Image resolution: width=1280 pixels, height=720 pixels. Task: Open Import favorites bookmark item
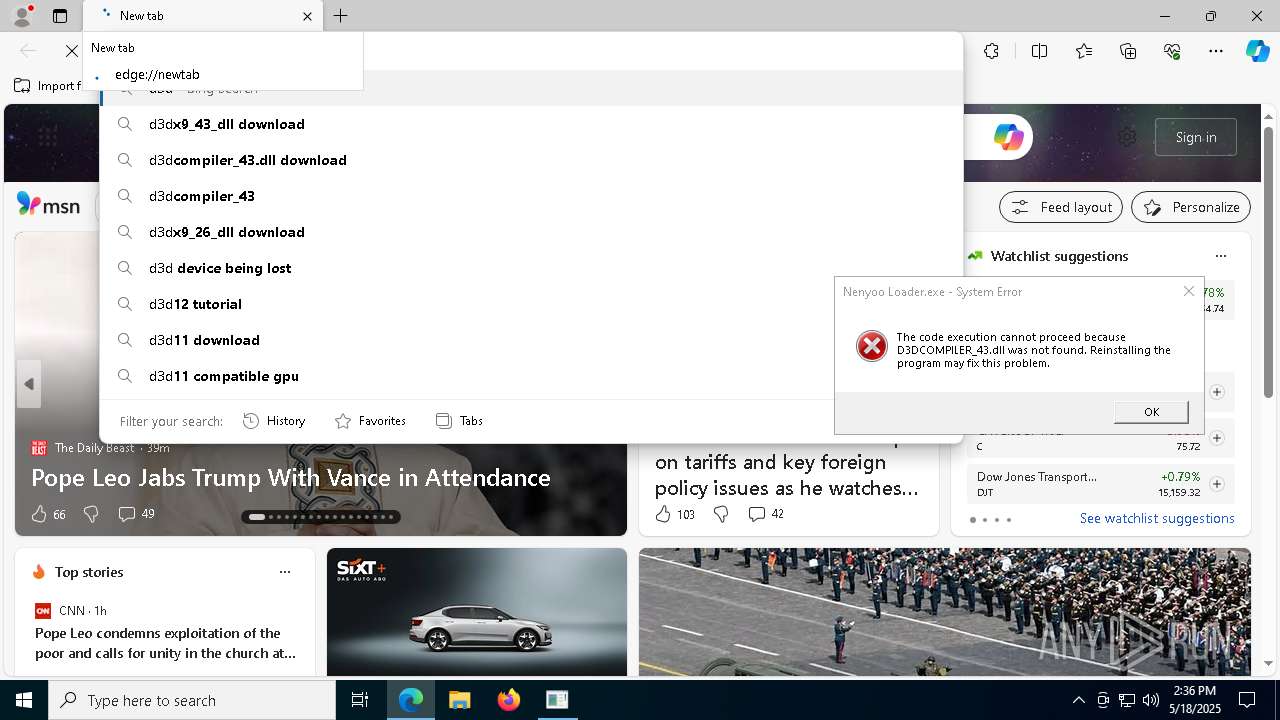[47, 86]
